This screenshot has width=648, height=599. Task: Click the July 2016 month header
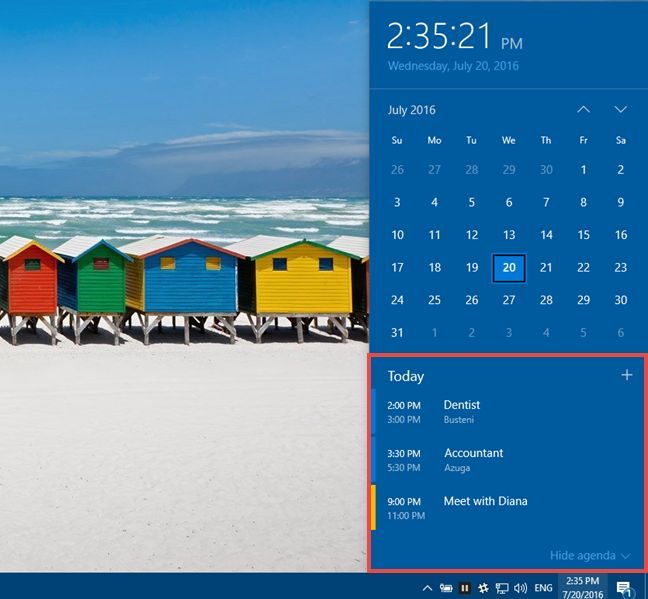411,110
